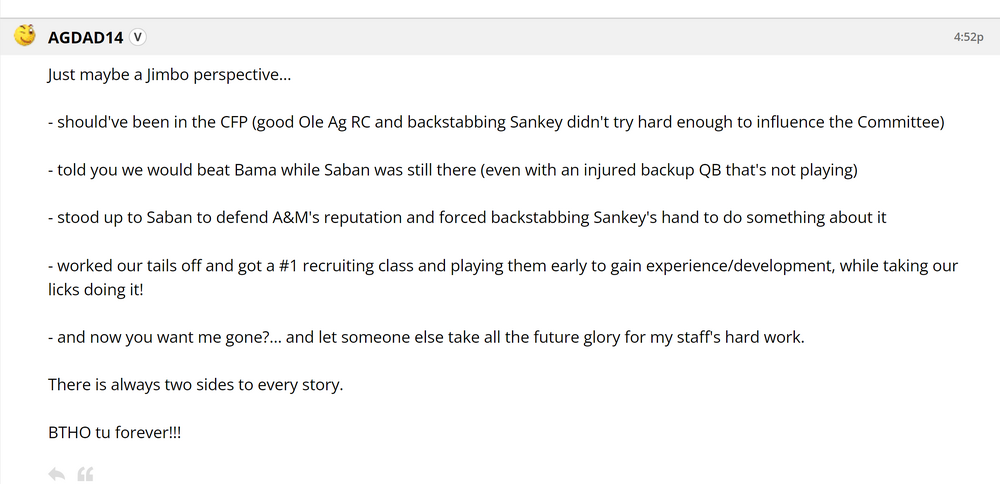Click the circled V badge beside AGDAD14

[138, 37]
